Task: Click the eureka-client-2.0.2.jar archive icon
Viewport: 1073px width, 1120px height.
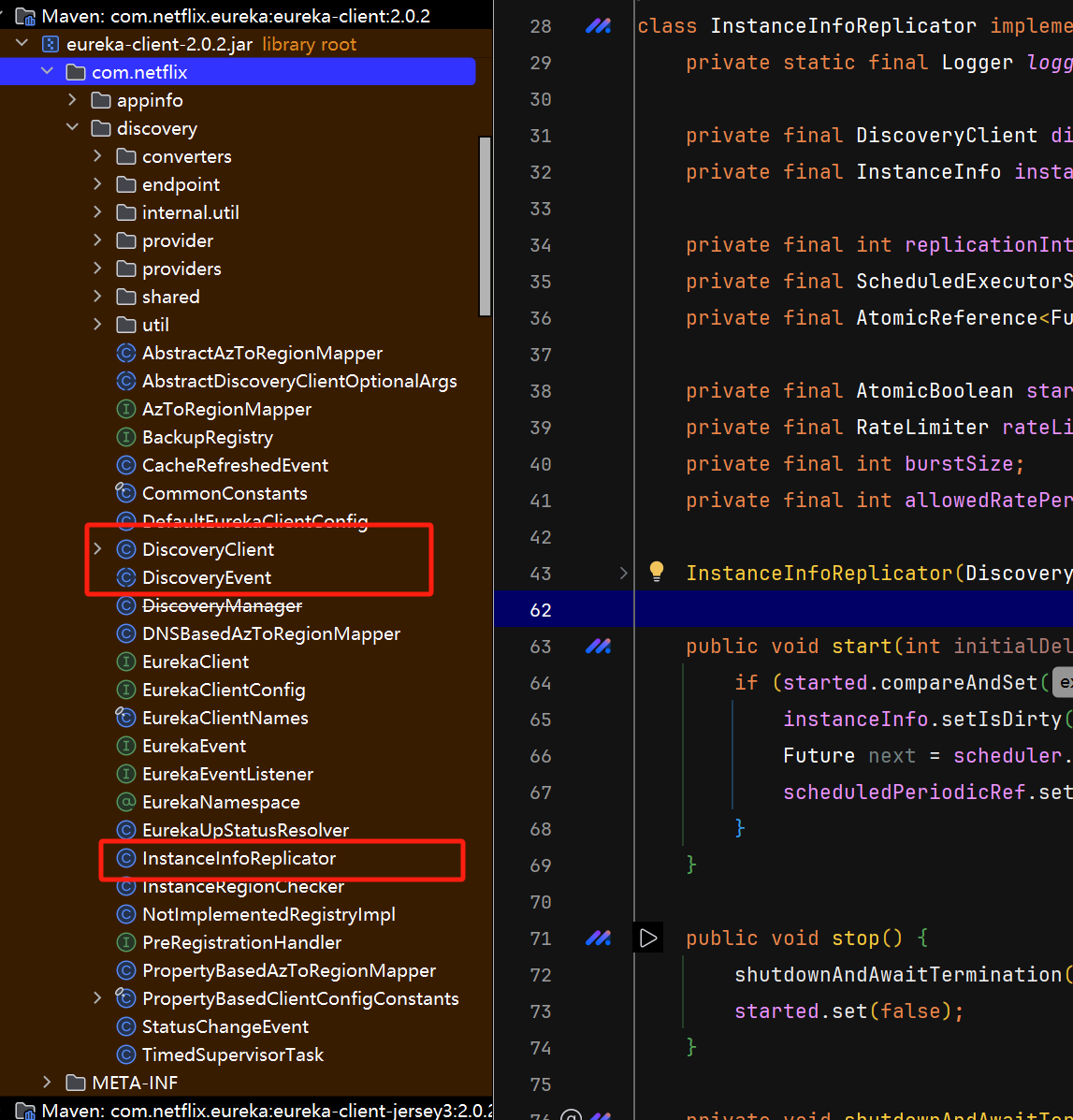Action: pyautogui.click(x=51, y=44)
